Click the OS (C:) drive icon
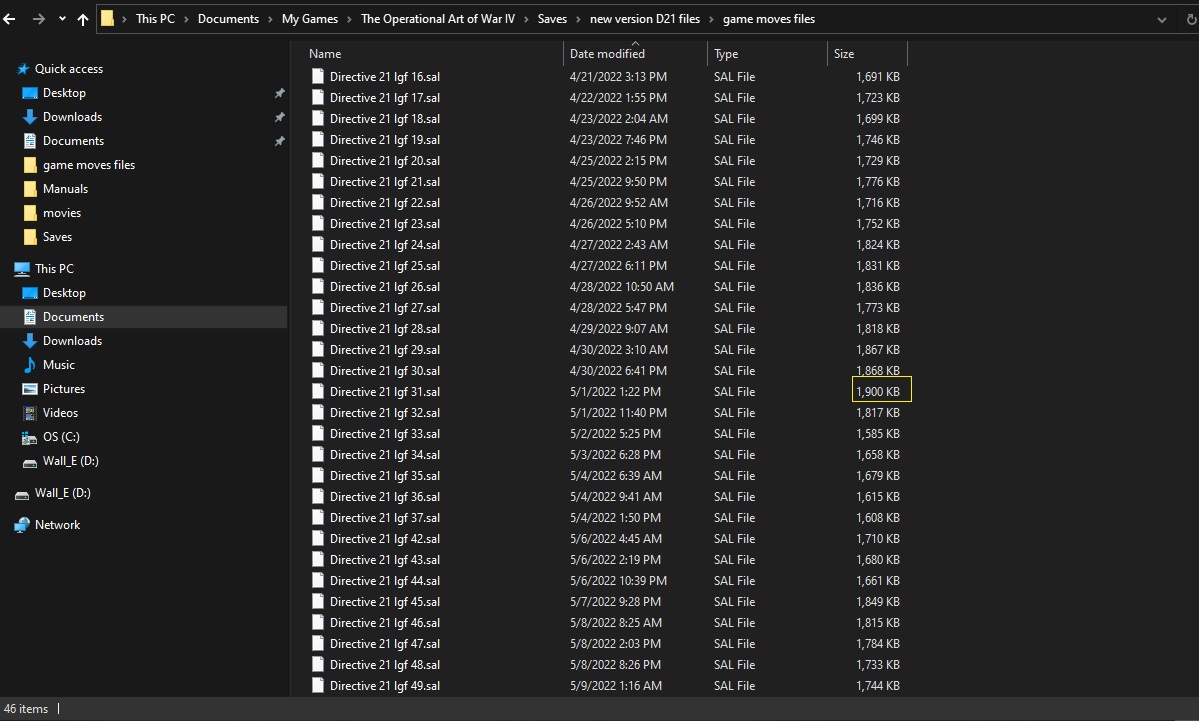 [x=29, y=437]
